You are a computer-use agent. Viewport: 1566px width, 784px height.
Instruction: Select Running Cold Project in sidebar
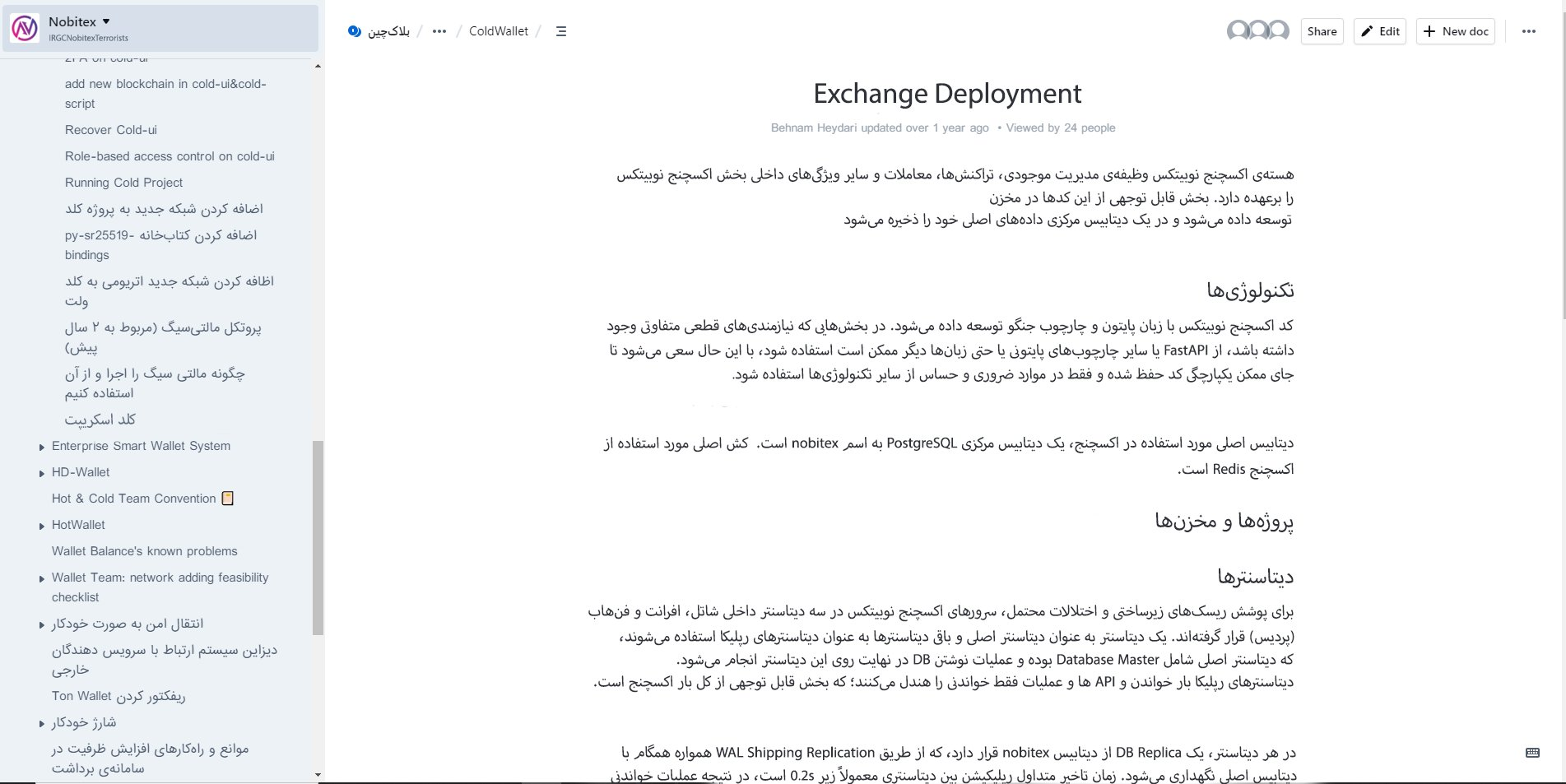124,183
